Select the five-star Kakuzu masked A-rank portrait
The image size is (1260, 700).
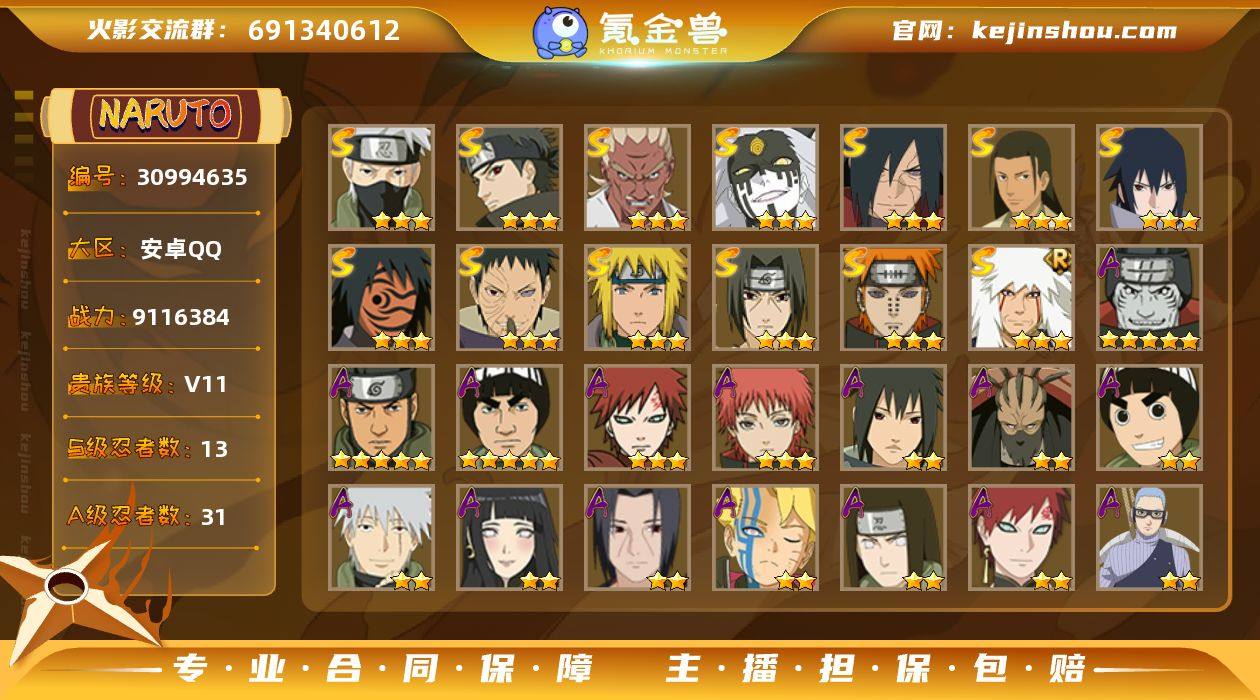coord(1149,298)
